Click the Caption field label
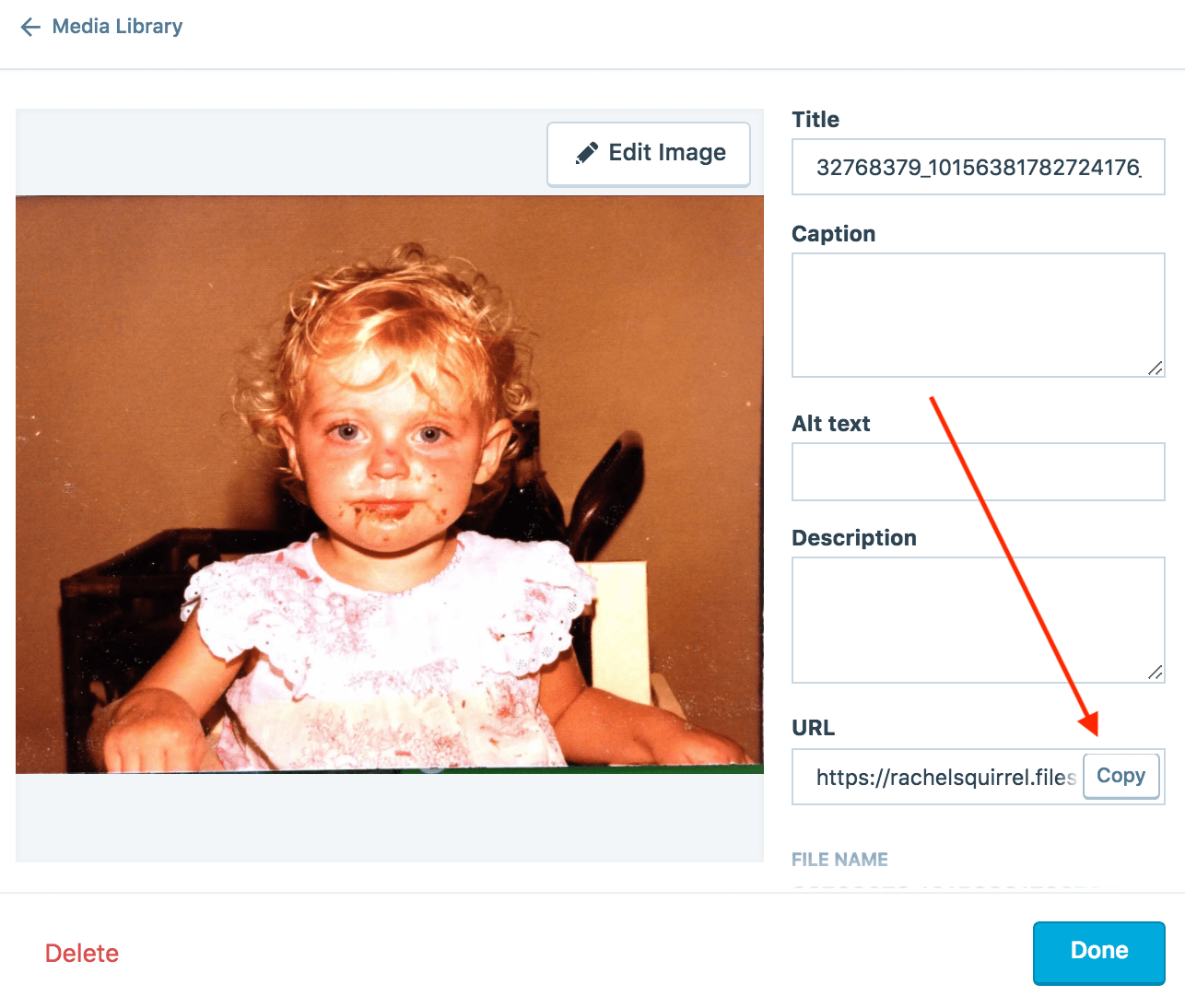The width and height of the screenshot is (1185, 1008). (833, 234)
